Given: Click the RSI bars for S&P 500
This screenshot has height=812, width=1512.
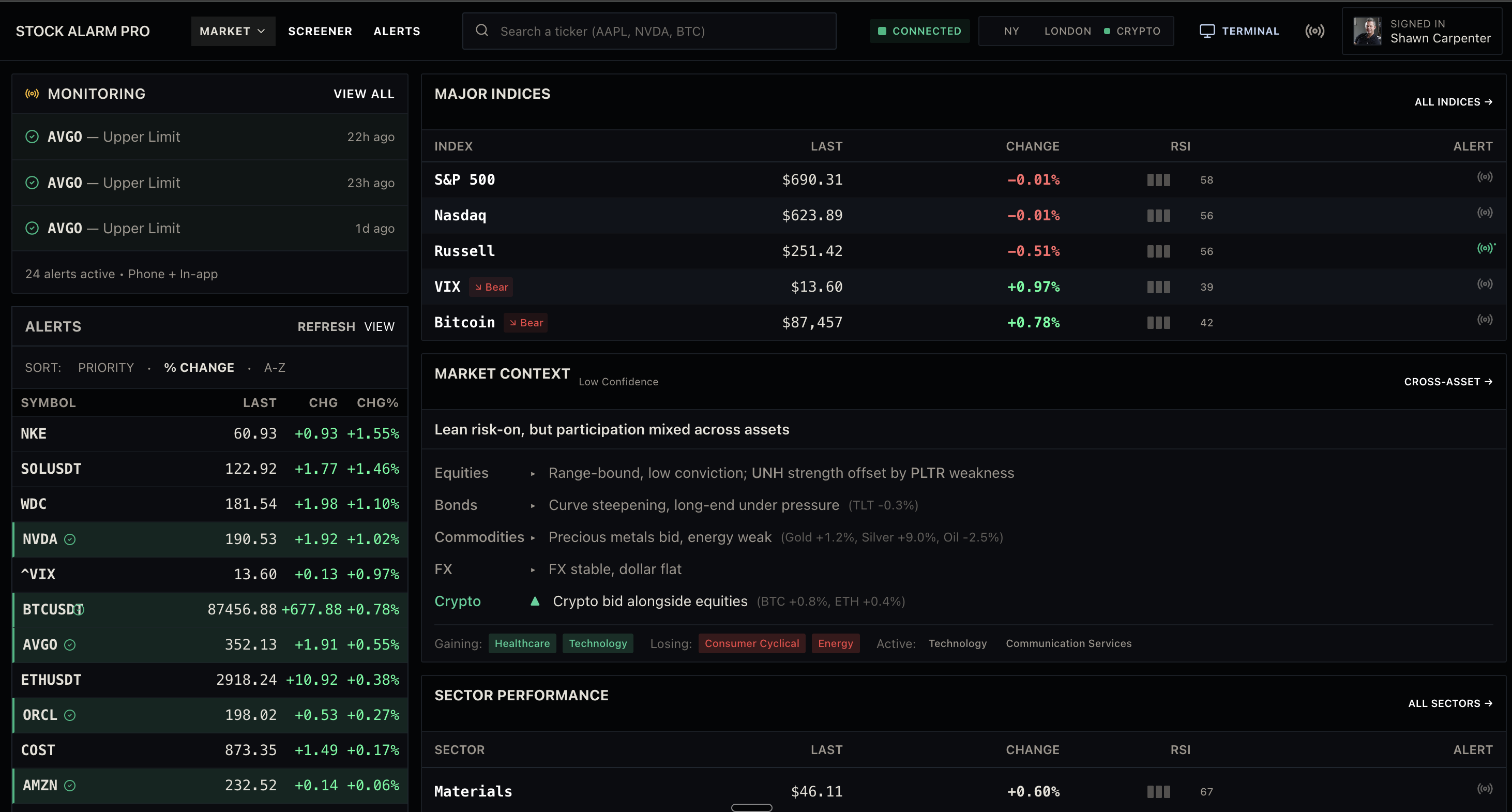Looking at the screenshot, I should click(1159, 181).
